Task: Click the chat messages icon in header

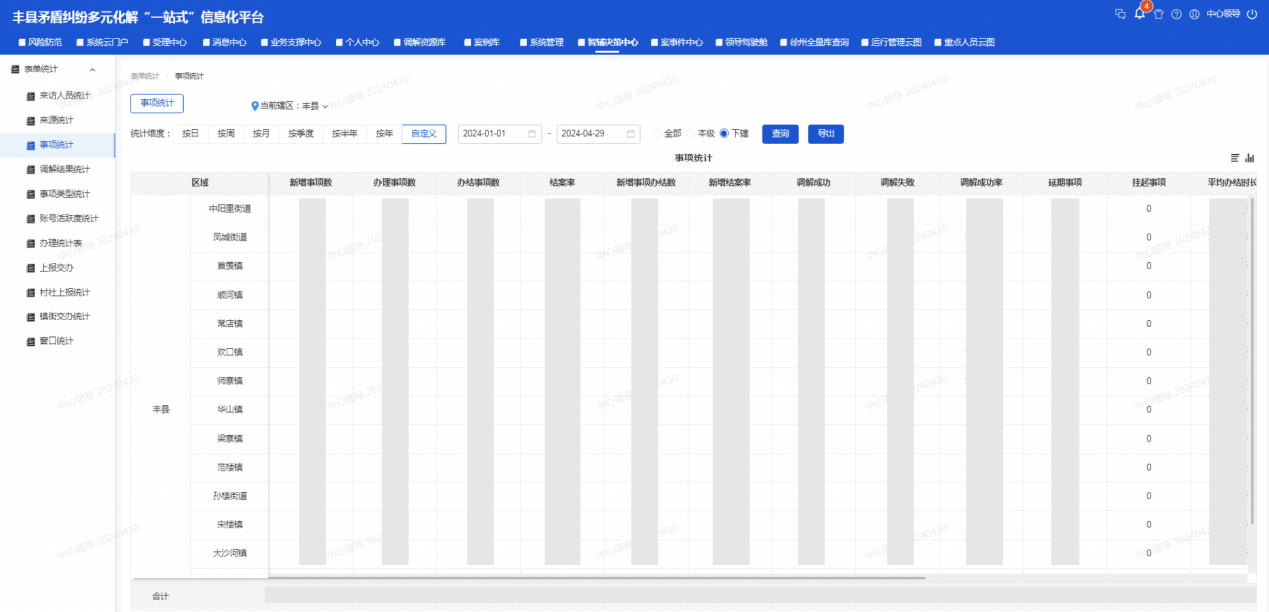Action: click(x=1120, y=14)
